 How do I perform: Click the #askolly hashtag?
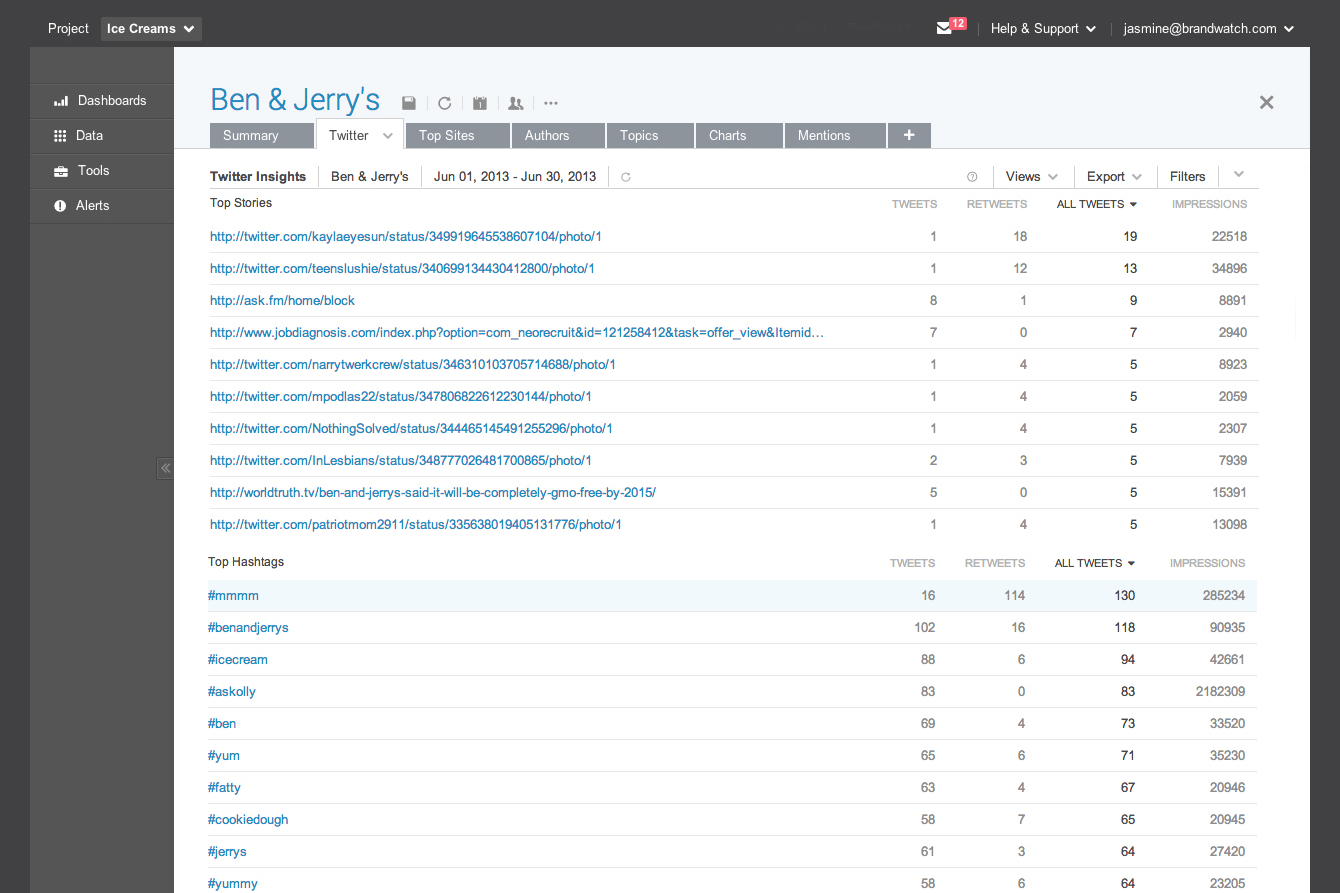pyautogui.click(x=232, y=692)
